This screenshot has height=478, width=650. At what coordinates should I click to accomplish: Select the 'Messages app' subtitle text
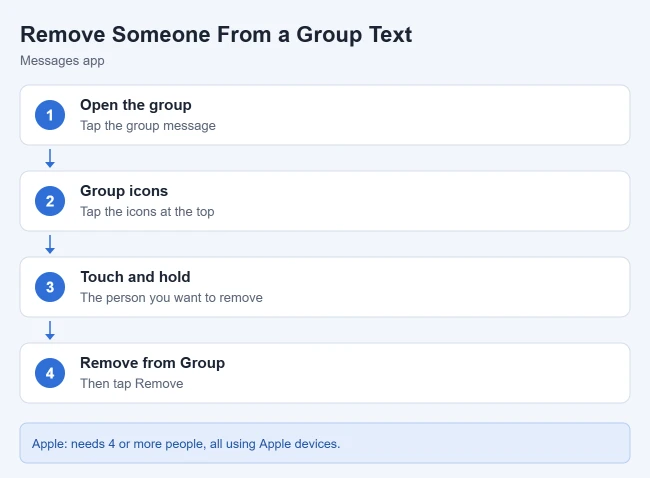pyautogui.click(x=62, y=61)
